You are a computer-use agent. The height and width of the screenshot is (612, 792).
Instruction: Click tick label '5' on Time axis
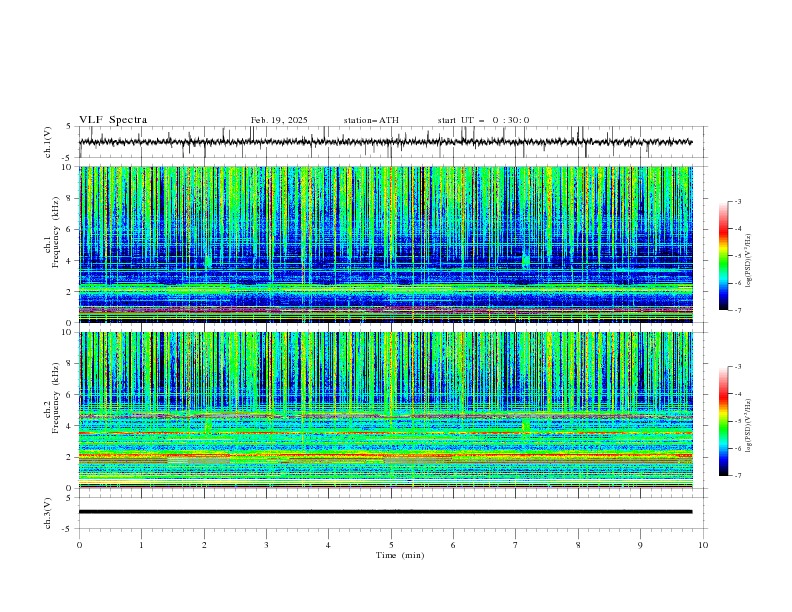click(x=391, y=545)
